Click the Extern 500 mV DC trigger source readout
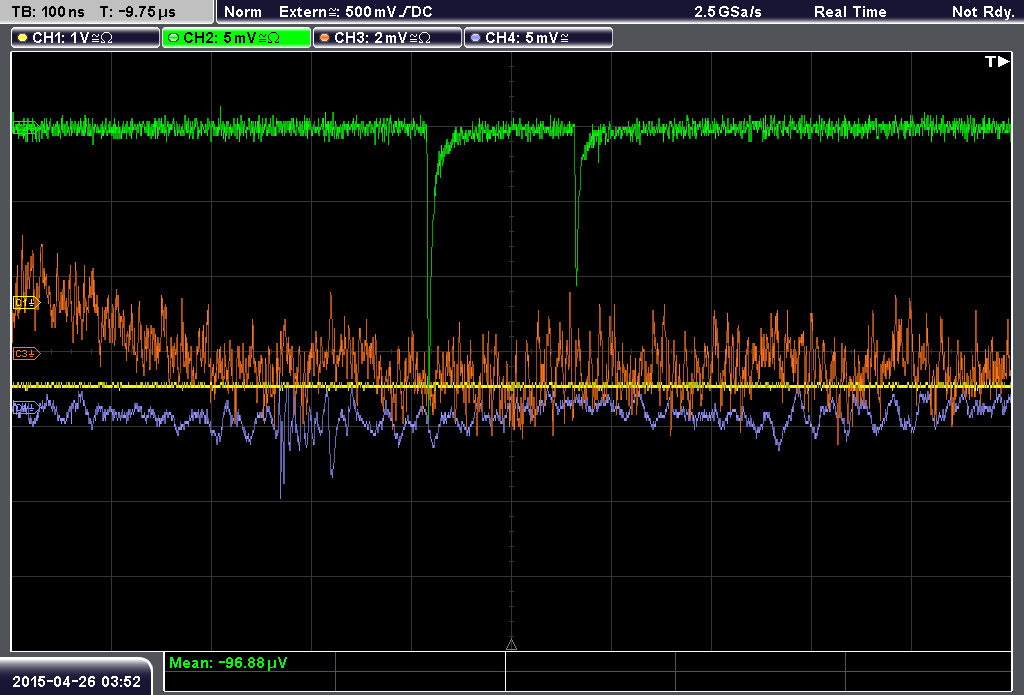This screenshot has height=695, width=1024. 355,12
